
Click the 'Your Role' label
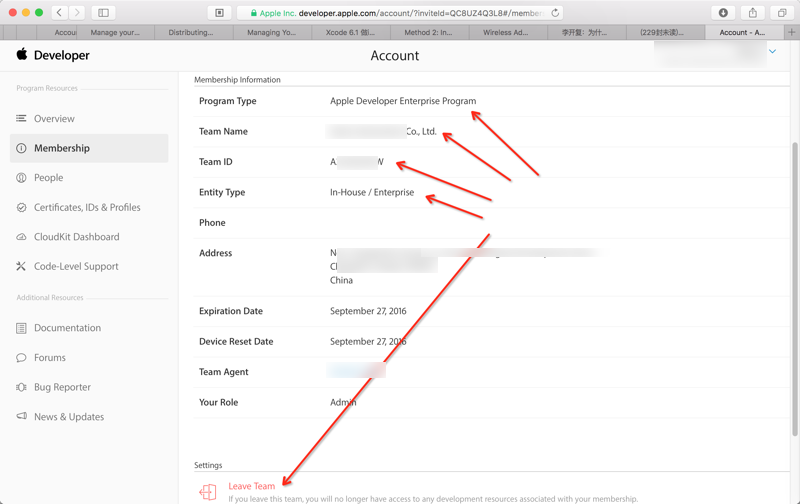(x=218, y=402)
